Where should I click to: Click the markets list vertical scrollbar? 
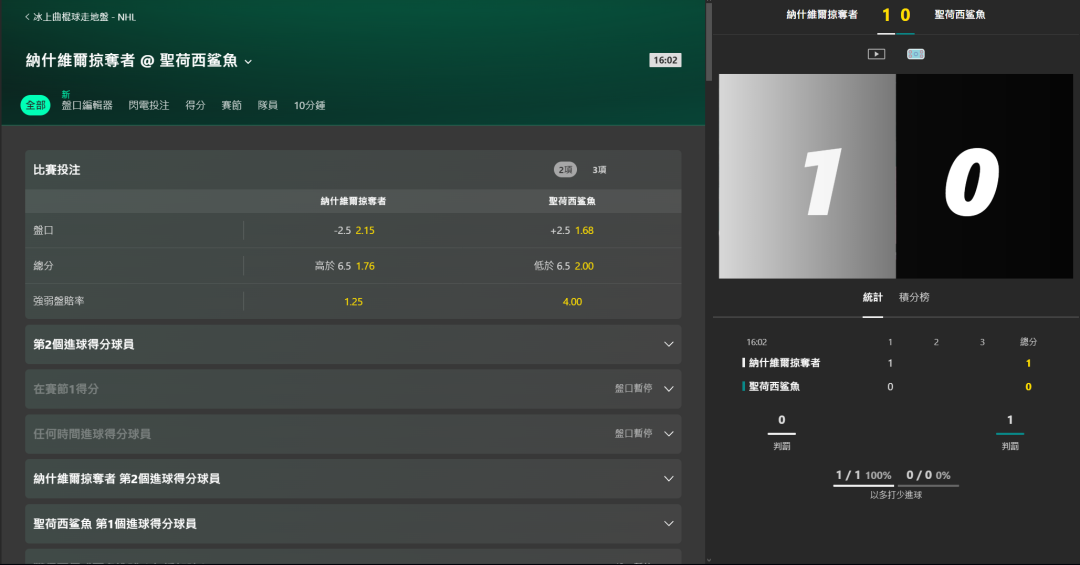click(709, 40)
